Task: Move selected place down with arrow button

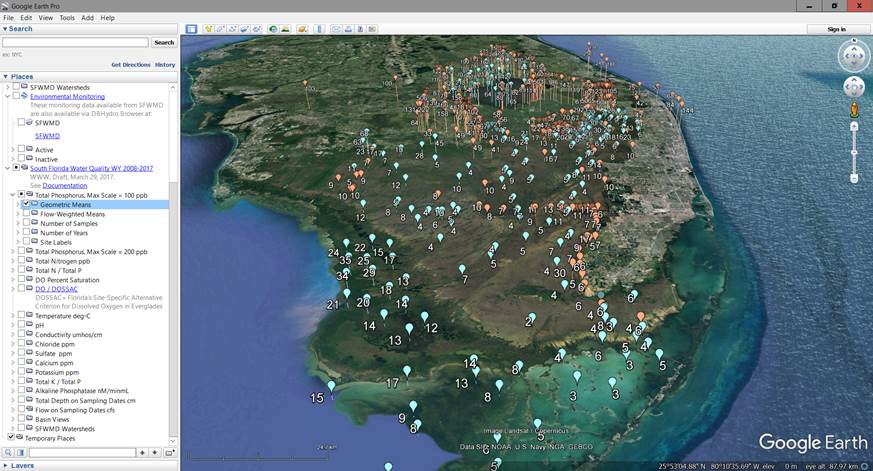Action: (x=155, y=453)
